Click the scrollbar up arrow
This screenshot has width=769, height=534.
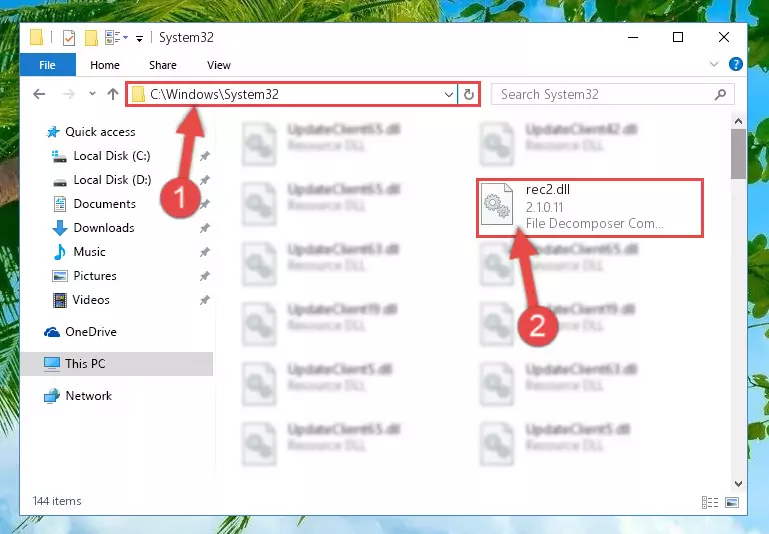tap(738, 121)
